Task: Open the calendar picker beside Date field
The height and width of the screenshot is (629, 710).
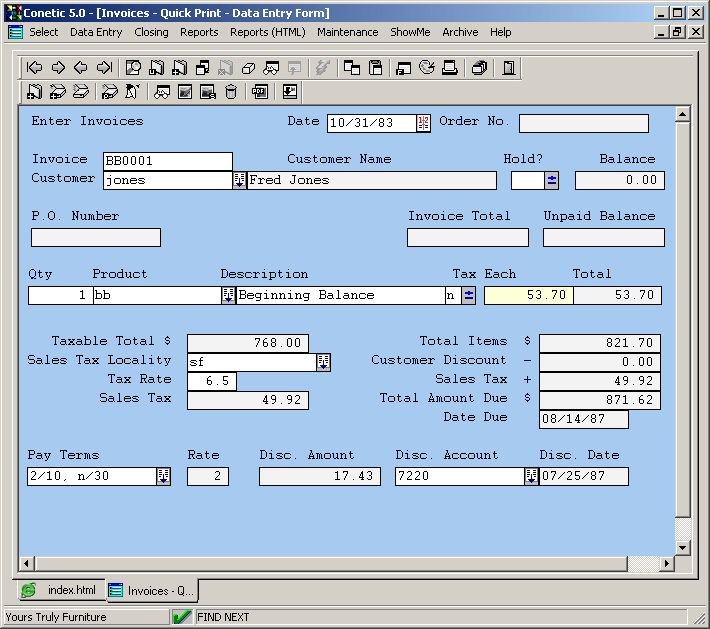Action: (423, 123)
